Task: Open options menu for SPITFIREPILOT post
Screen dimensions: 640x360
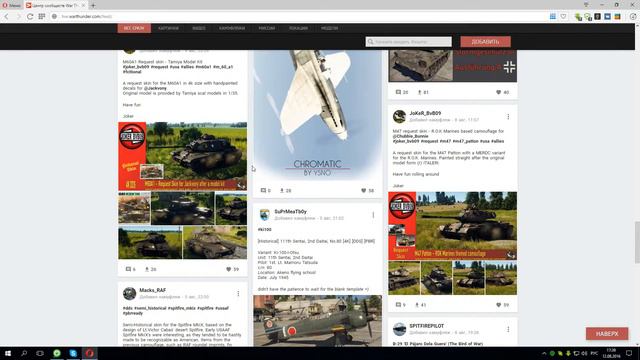Action: (x=508, y=329)
